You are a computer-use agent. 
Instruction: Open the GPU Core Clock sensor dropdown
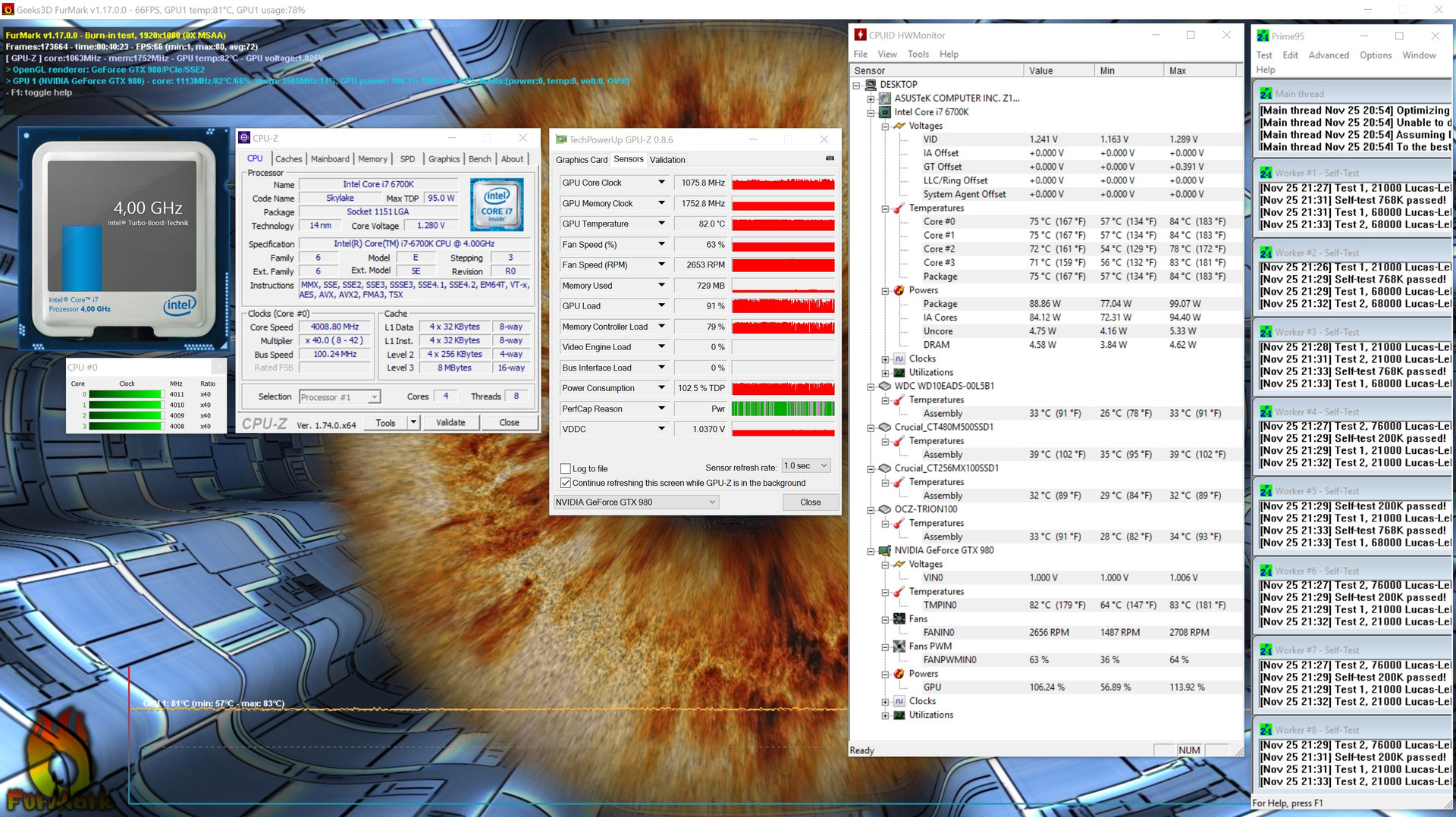click(x=661, y=183)
